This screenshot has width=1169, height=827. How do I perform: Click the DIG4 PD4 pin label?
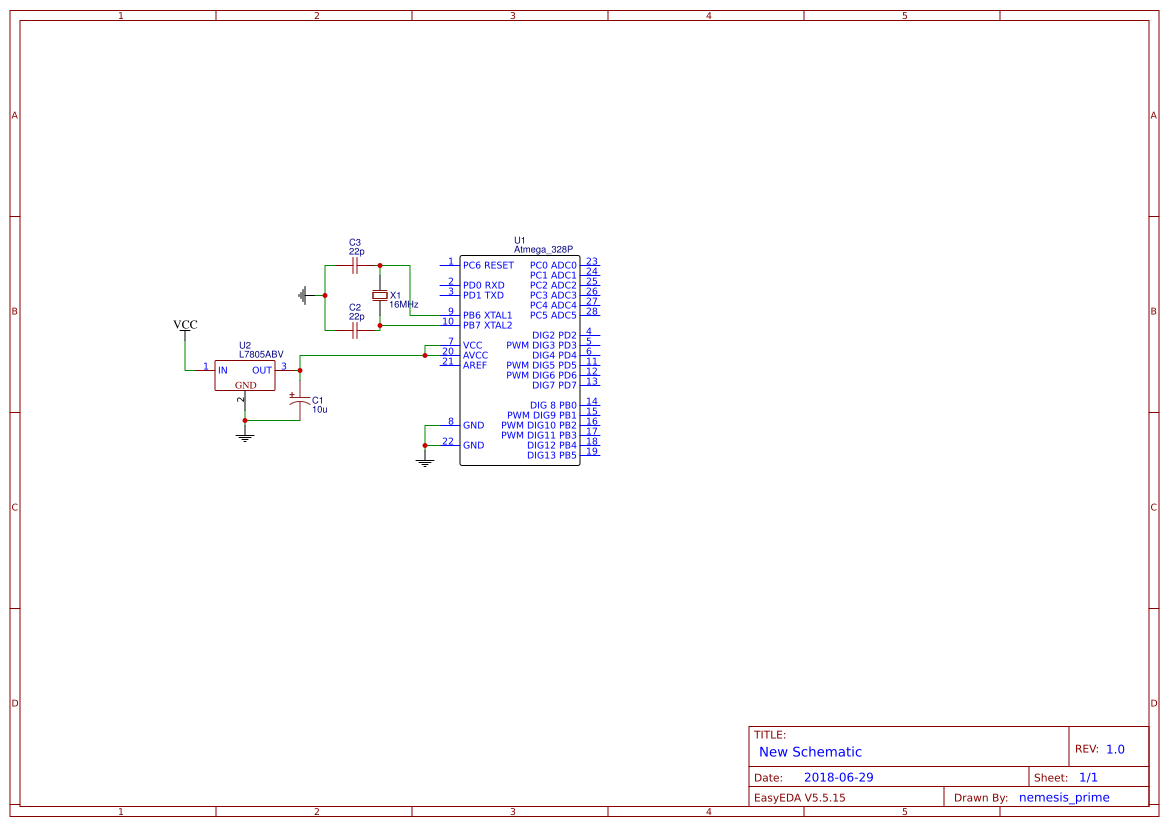(555, 356)
